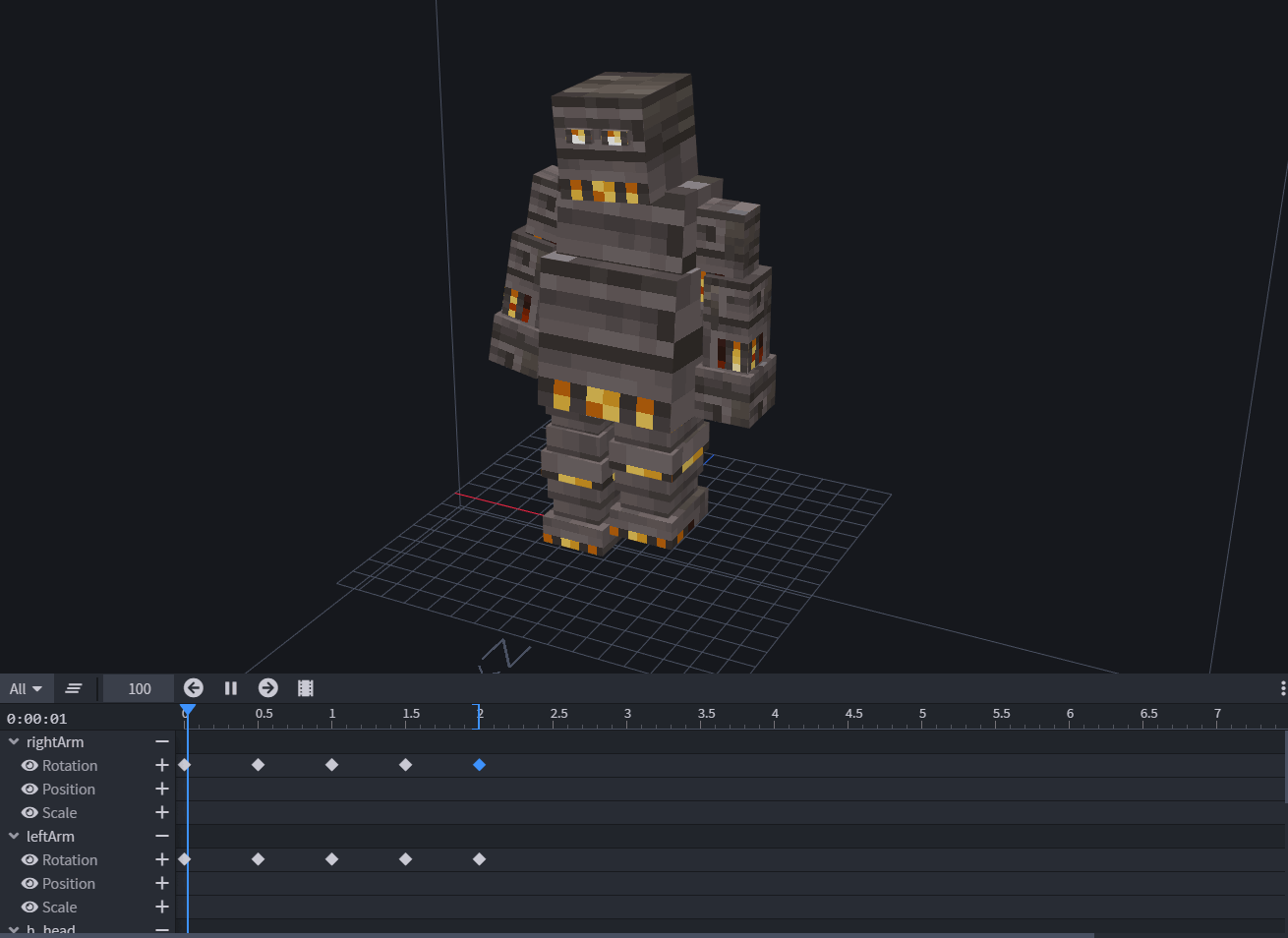Open the timeline toolbar three-dots menu

click(x=1283, y=688)
